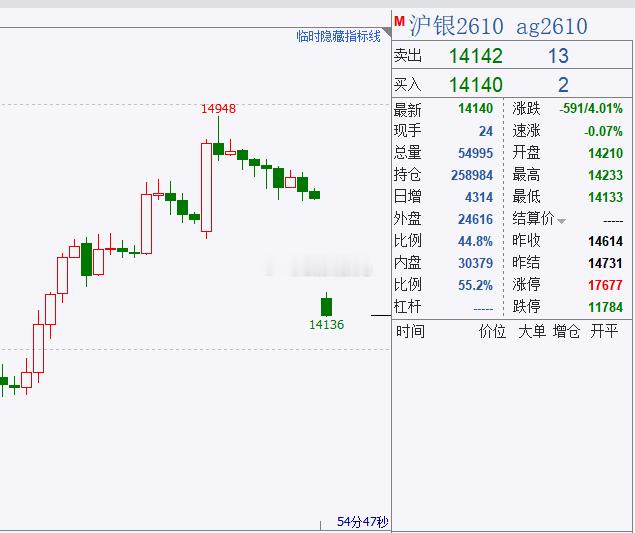This screenshot has width=635, height=533.
Task: Click the 涨停 value 17677
Action: point(605,285)
